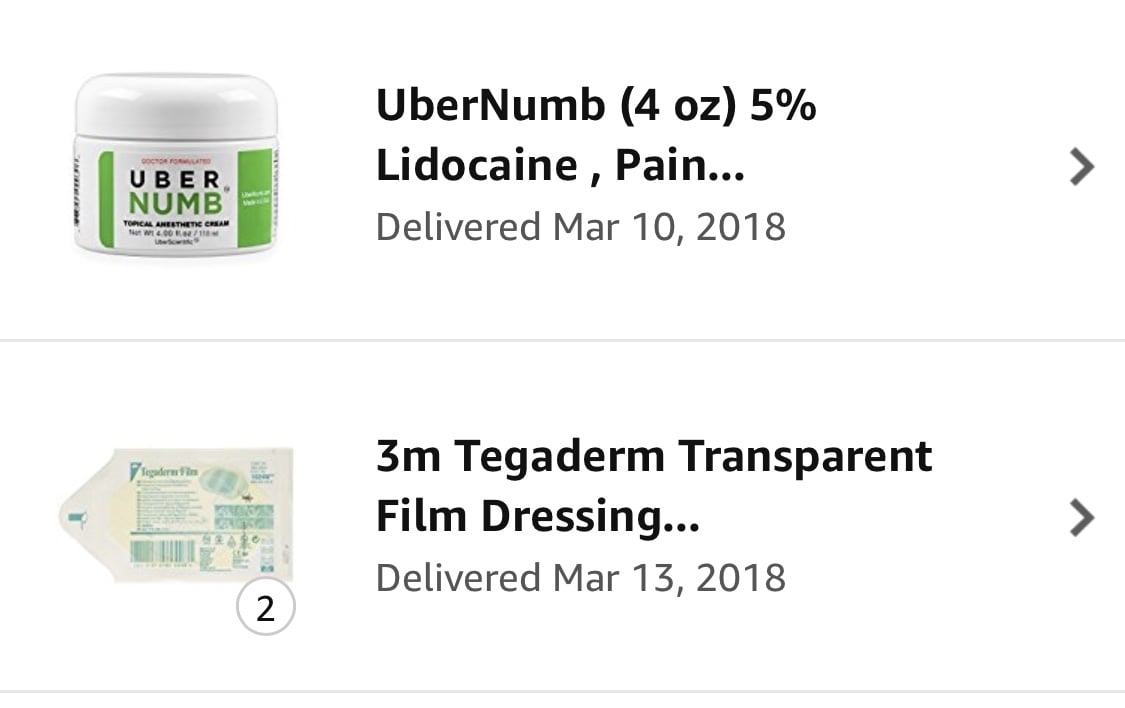Select the UberNumb order row
1125x708 pixels.
click(562, 169)
